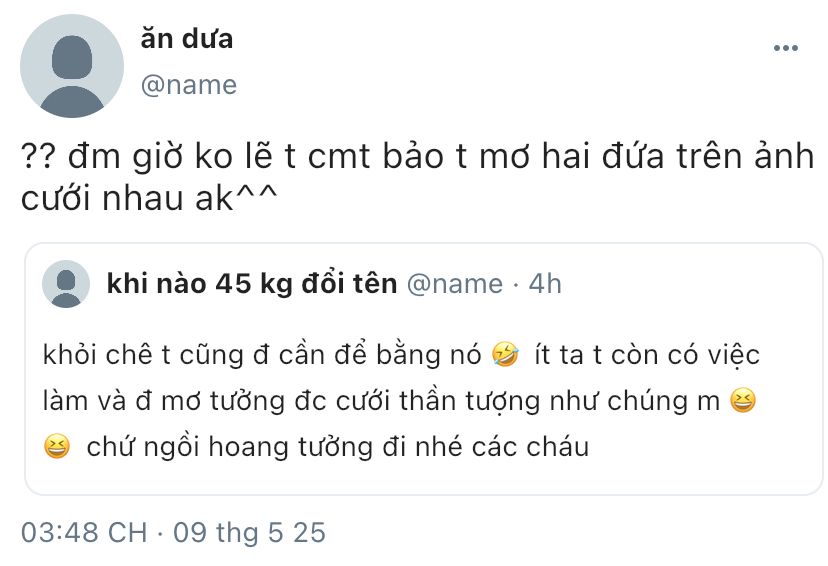Click the '4h' time on quoted tweet

pyautogui.click(x=545, y=284)
